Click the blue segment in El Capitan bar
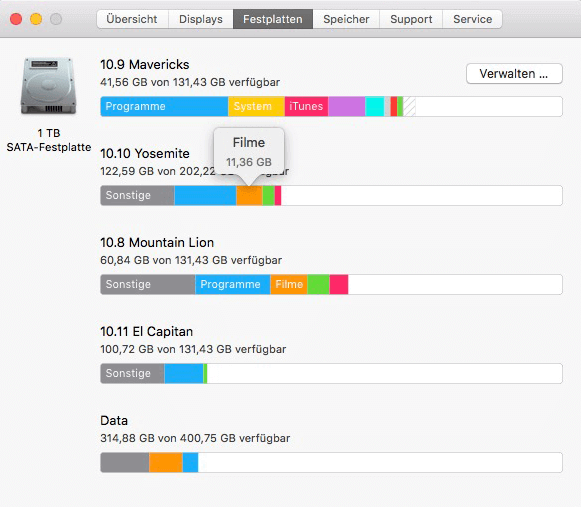Image resolution: width=581 pixels, height=507 pixels. point(184,373)
